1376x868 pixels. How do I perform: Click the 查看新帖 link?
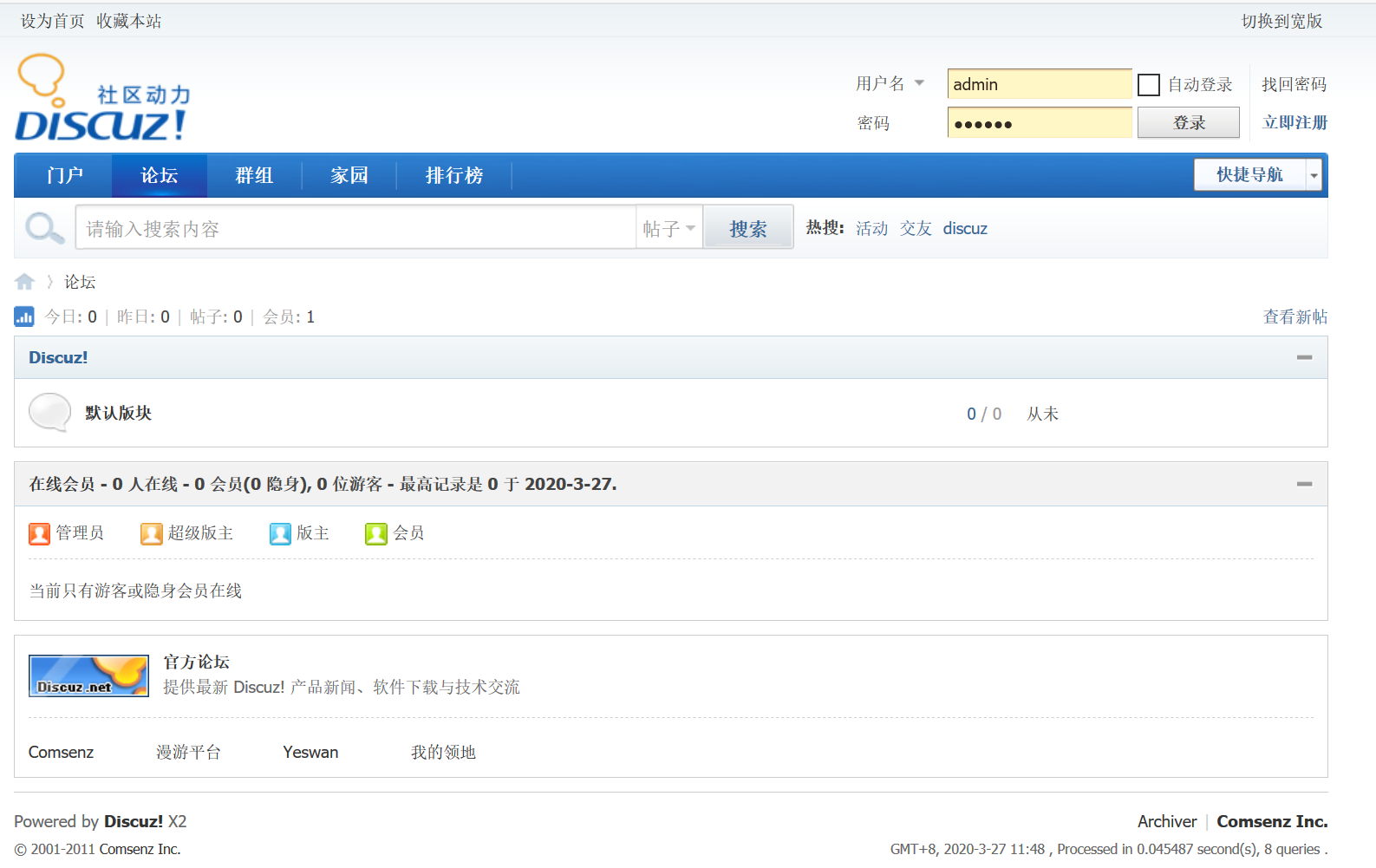tap(1295, 317)
